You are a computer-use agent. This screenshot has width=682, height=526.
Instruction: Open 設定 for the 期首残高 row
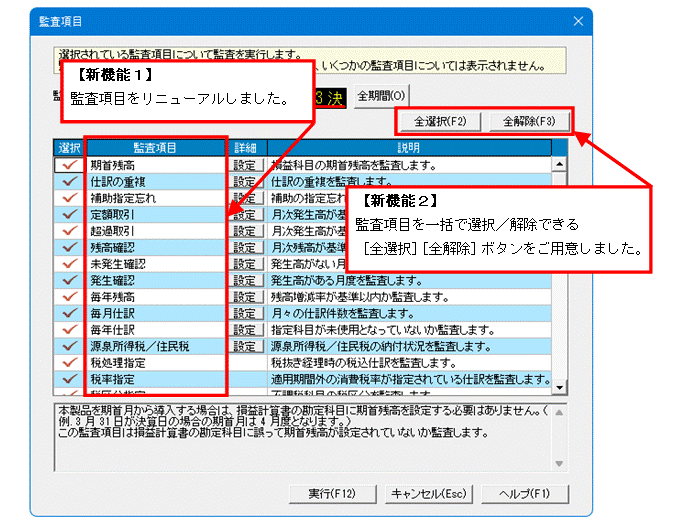[x=246, y=165]
